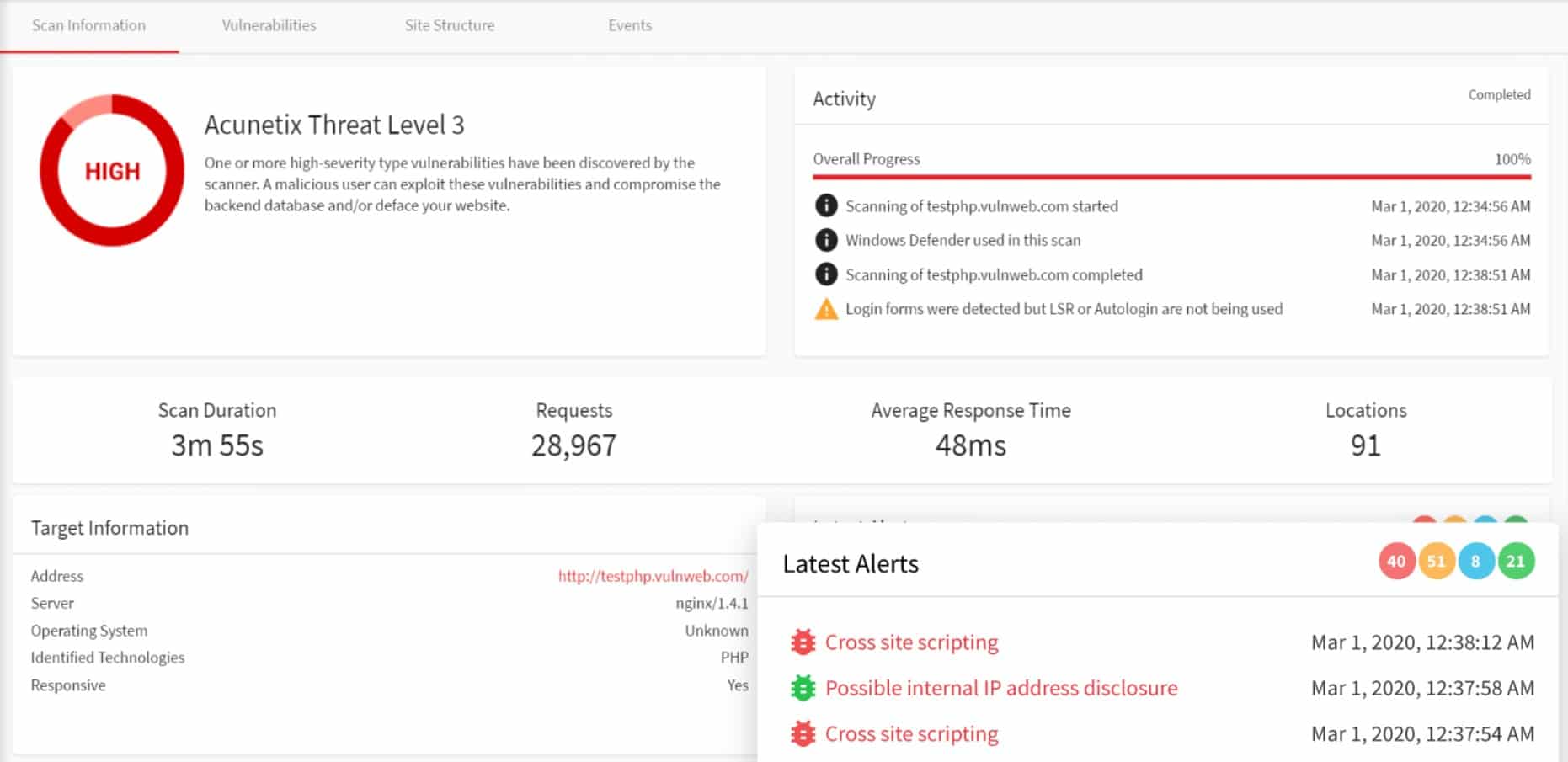Click the Overall Progress red bar
Viewport: 1568px width, 762px height.
[x=1171, y=177]
